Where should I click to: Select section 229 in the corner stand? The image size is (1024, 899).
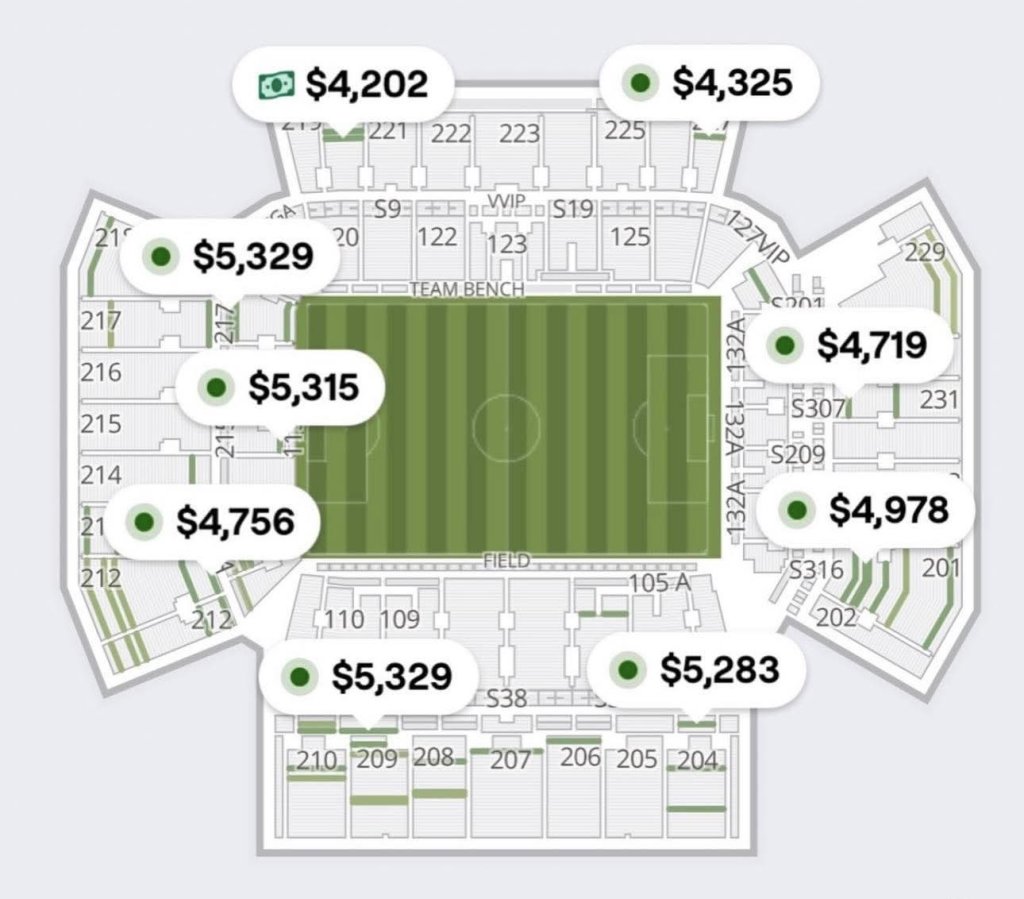click(925, 252)
